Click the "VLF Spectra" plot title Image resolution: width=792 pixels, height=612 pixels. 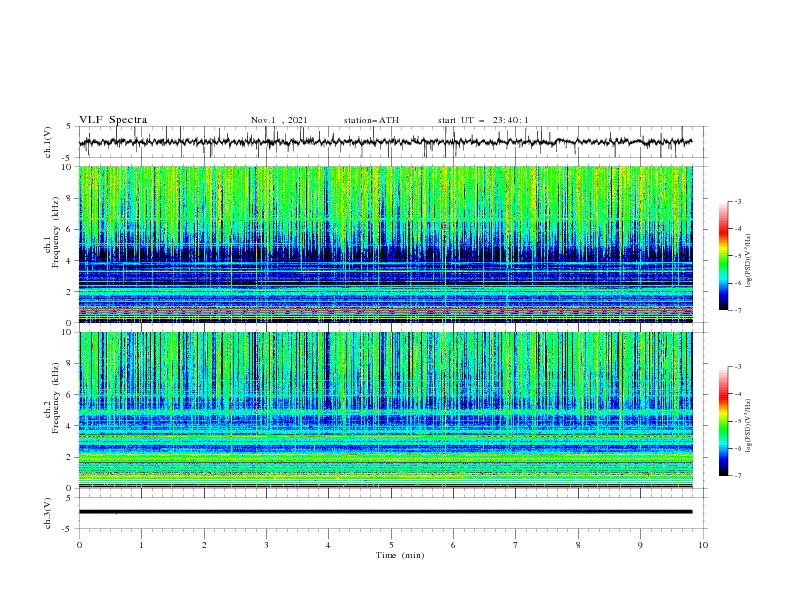pyautogui.click(x=113, y=120)
